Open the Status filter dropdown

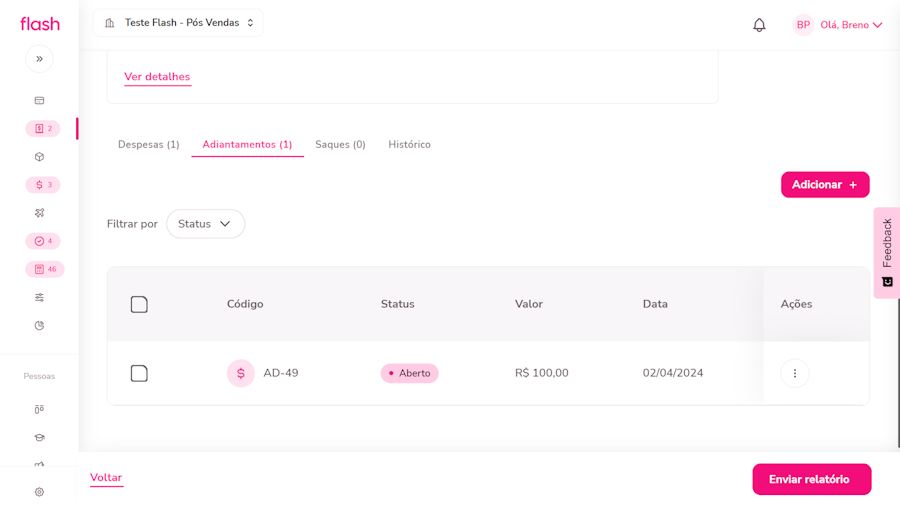205,224
